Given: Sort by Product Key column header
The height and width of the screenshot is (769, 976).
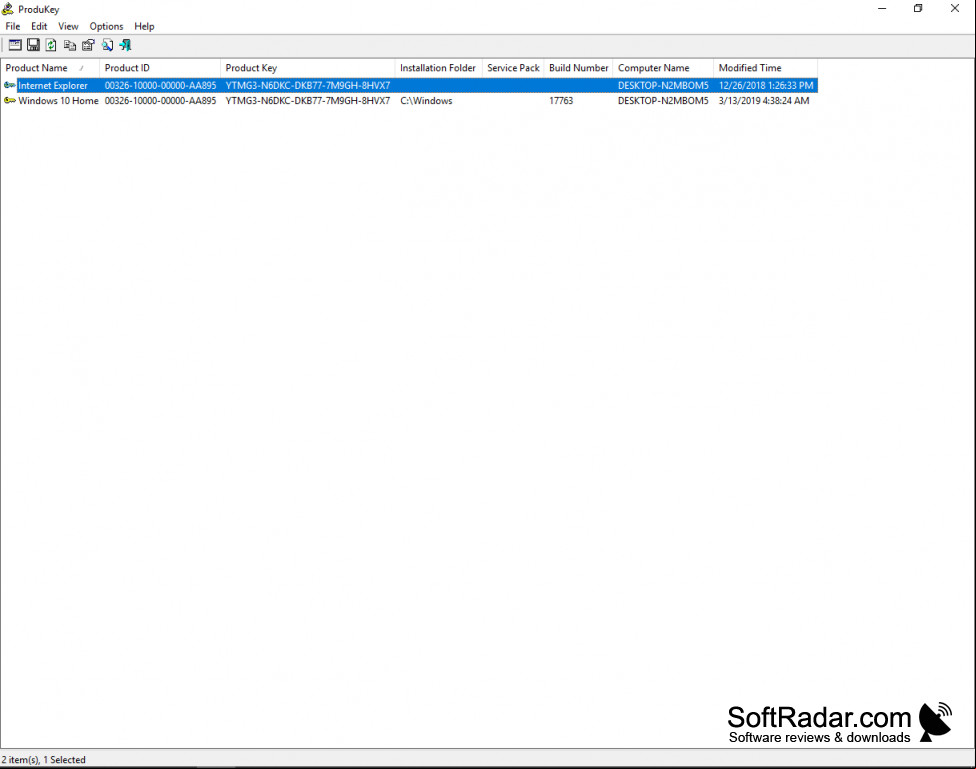Looking at the screenshot, I should tap(307, 68).
